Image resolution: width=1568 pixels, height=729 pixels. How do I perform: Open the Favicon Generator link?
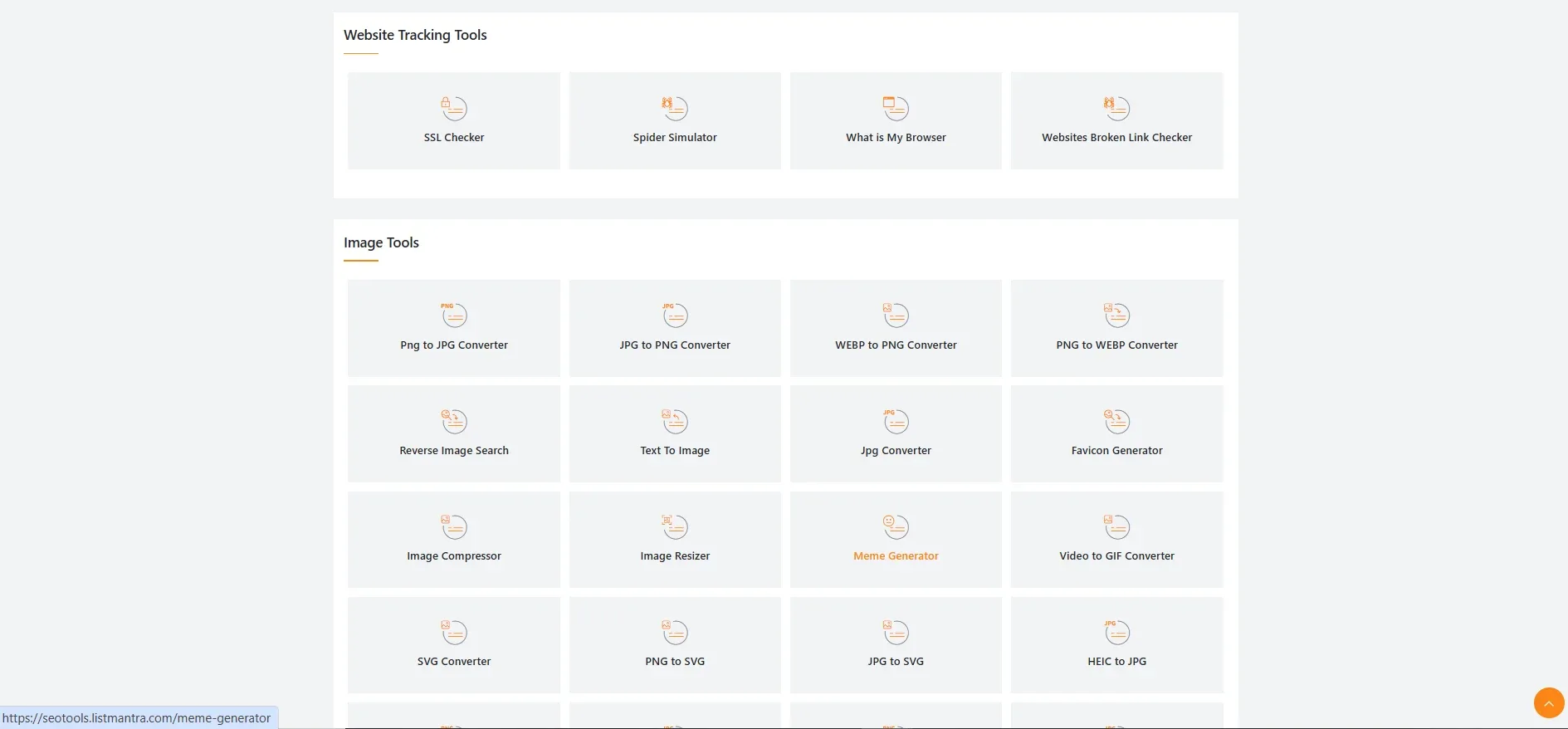(x=1116, y=451)
